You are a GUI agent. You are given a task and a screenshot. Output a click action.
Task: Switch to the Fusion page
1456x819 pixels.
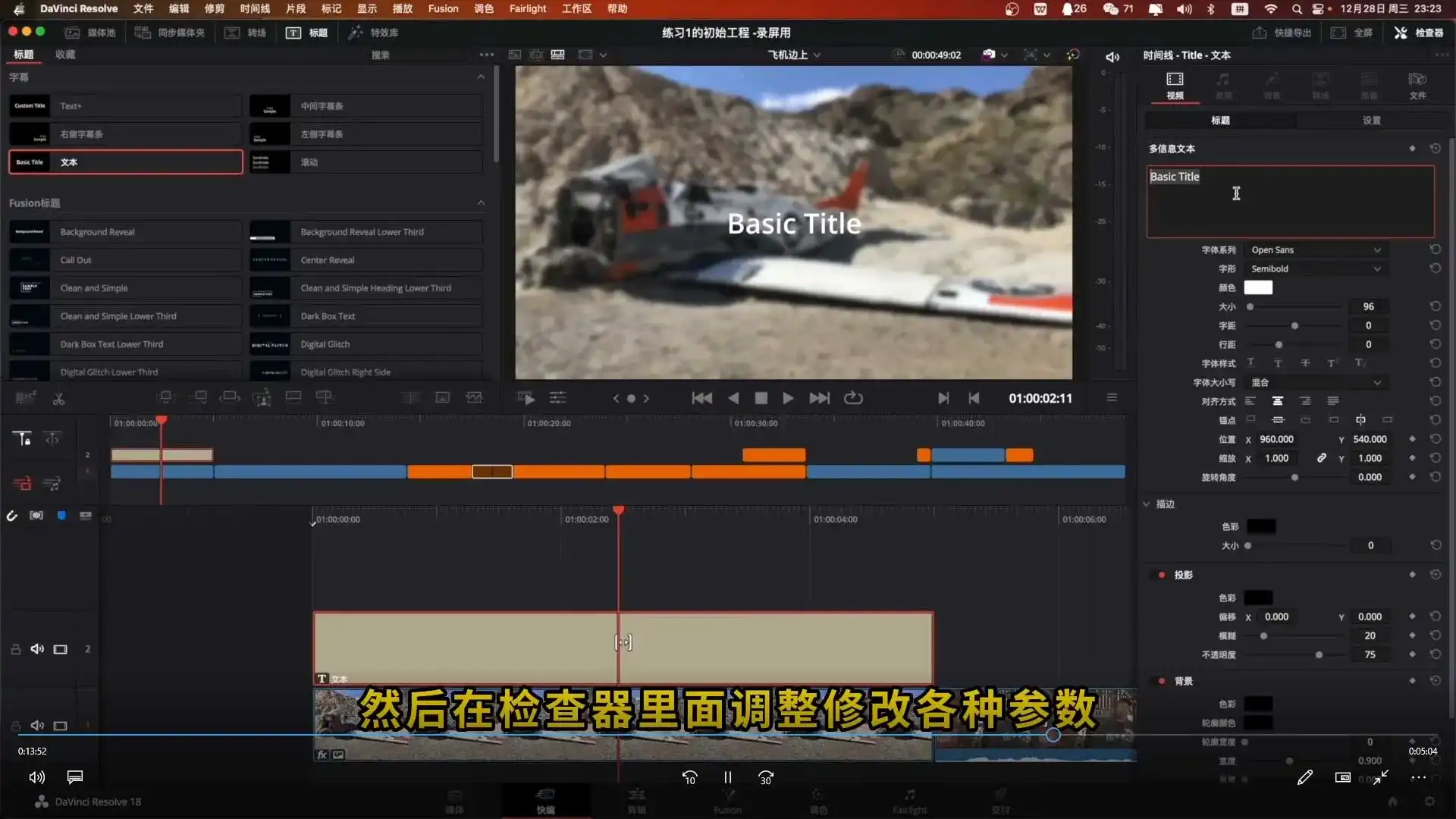point(727,800)
